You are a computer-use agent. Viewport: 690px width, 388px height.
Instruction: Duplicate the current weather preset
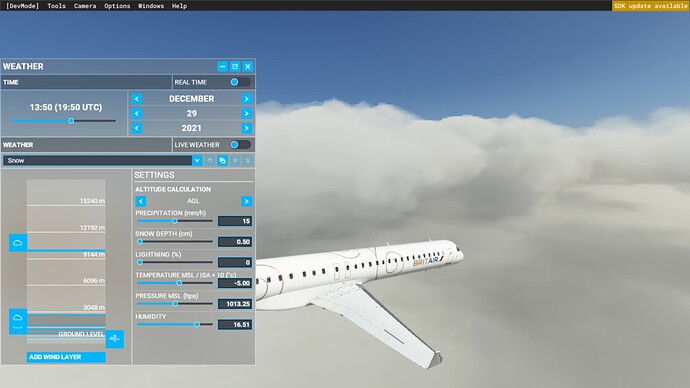coord(223,161)
